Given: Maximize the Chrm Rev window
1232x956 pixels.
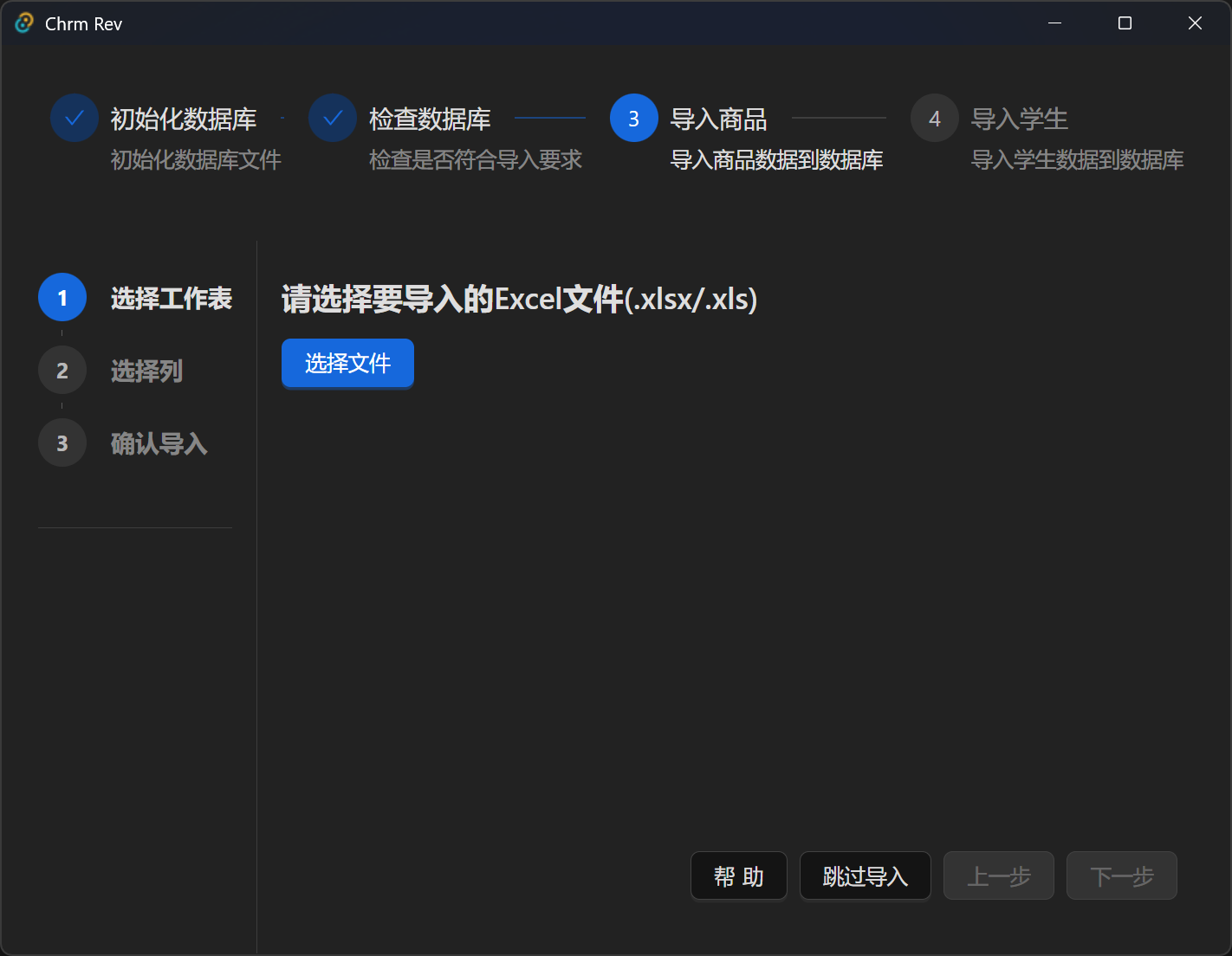Looking at the screenshot, I should pos(1125,23).
